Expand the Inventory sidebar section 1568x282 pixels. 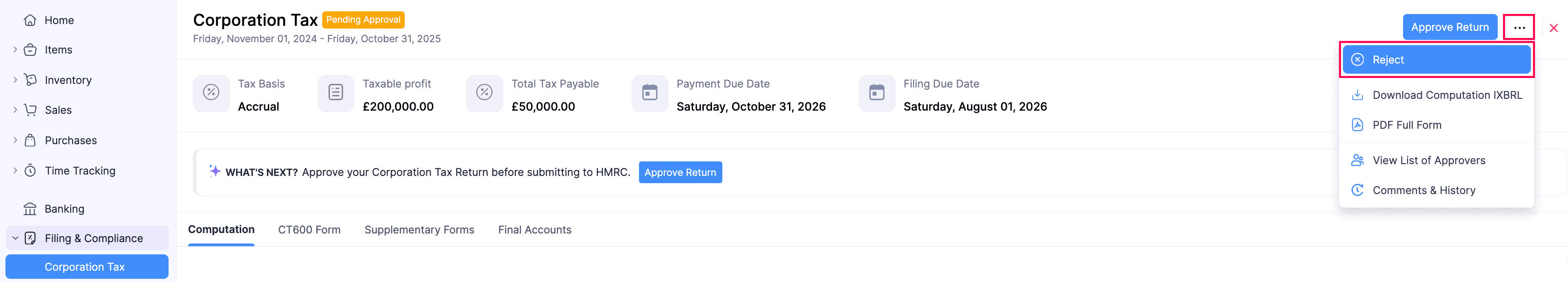(x=15, y=80)
